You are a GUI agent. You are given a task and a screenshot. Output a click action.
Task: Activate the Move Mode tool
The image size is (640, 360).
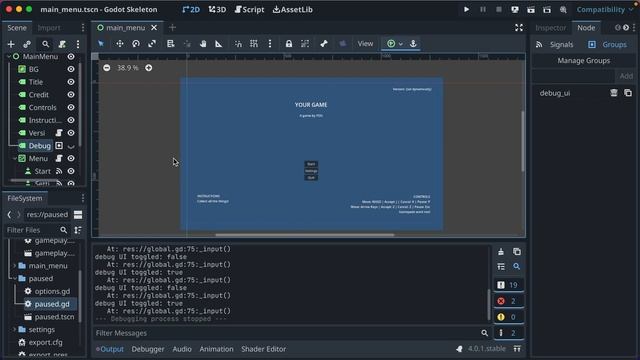click(120, 44)
